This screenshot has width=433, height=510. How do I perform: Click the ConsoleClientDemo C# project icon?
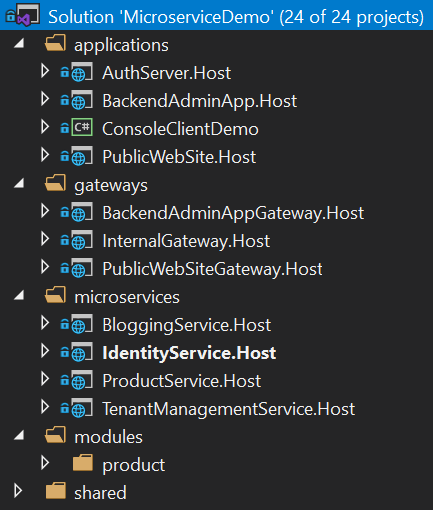[82, 127]
